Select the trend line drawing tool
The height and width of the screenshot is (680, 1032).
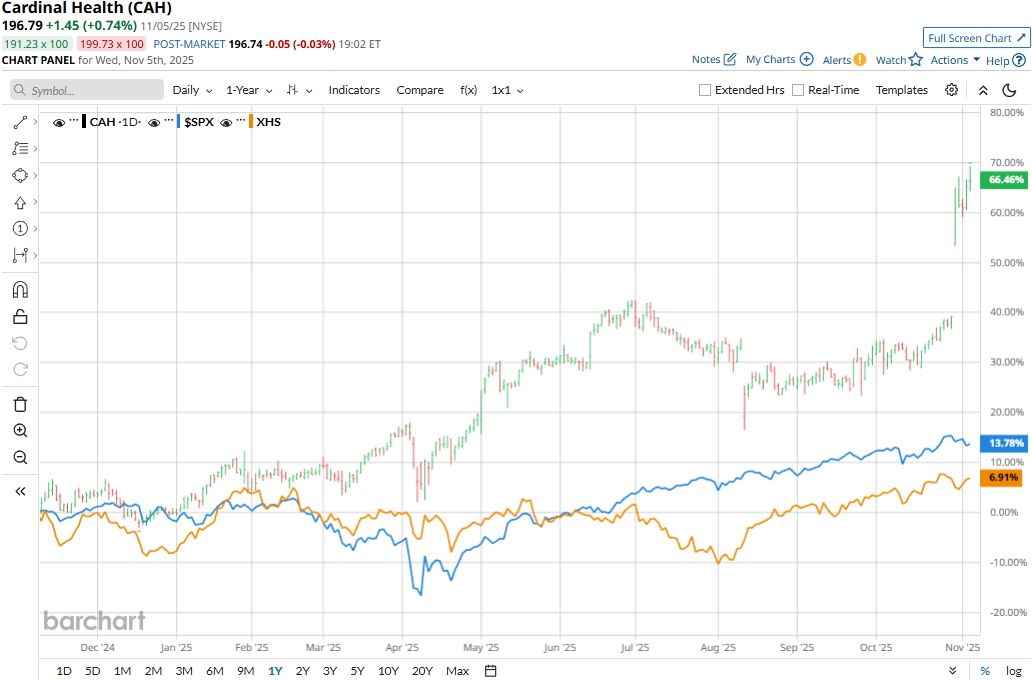[x=20, y=122]
